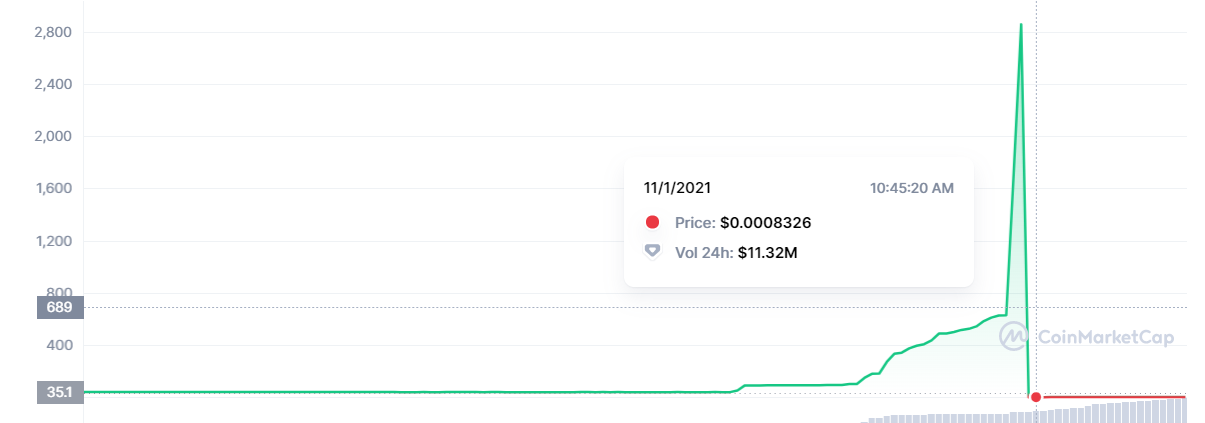Click the $11.32M volume value
1205x423 pixels.
coord(767,252)
